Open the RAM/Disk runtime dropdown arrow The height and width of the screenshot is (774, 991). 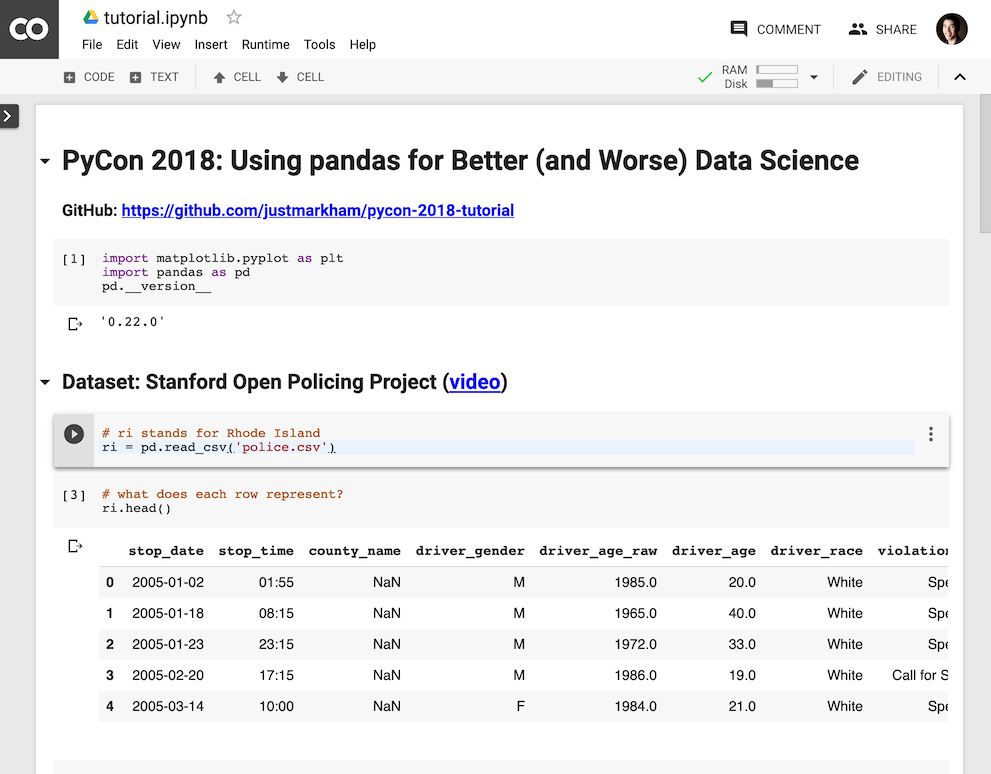pos(814,77)
